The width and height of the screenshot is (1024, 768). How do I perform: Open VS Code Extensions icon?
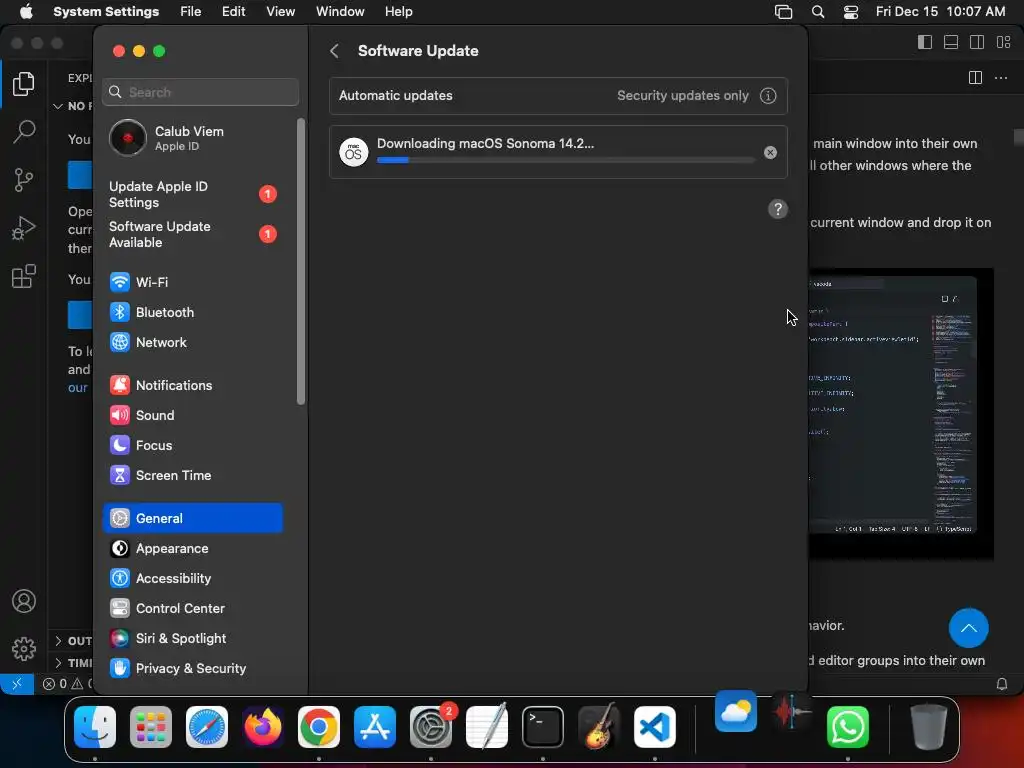tap(24, 276)
